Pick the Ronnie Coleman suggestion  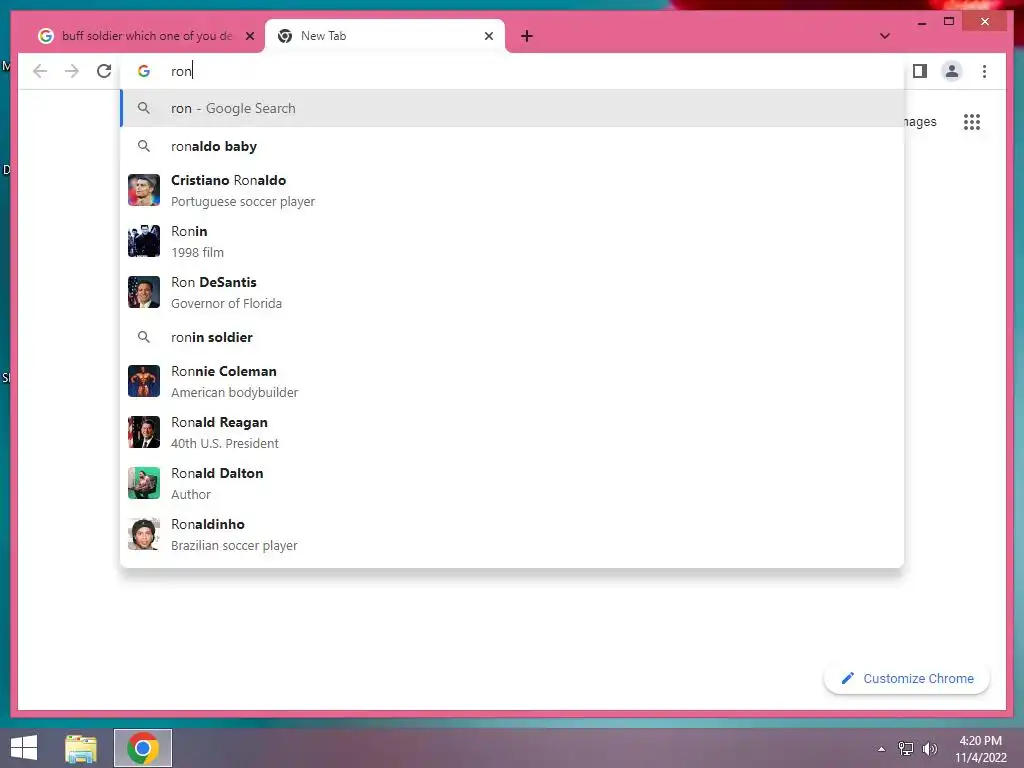pos(512,381)
